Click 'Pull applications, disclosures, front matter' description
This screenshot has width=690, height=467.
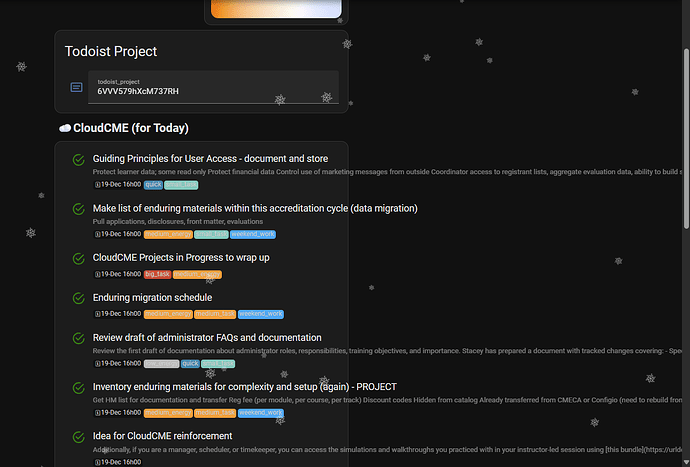pyautogui.click(x=178, y=221)
